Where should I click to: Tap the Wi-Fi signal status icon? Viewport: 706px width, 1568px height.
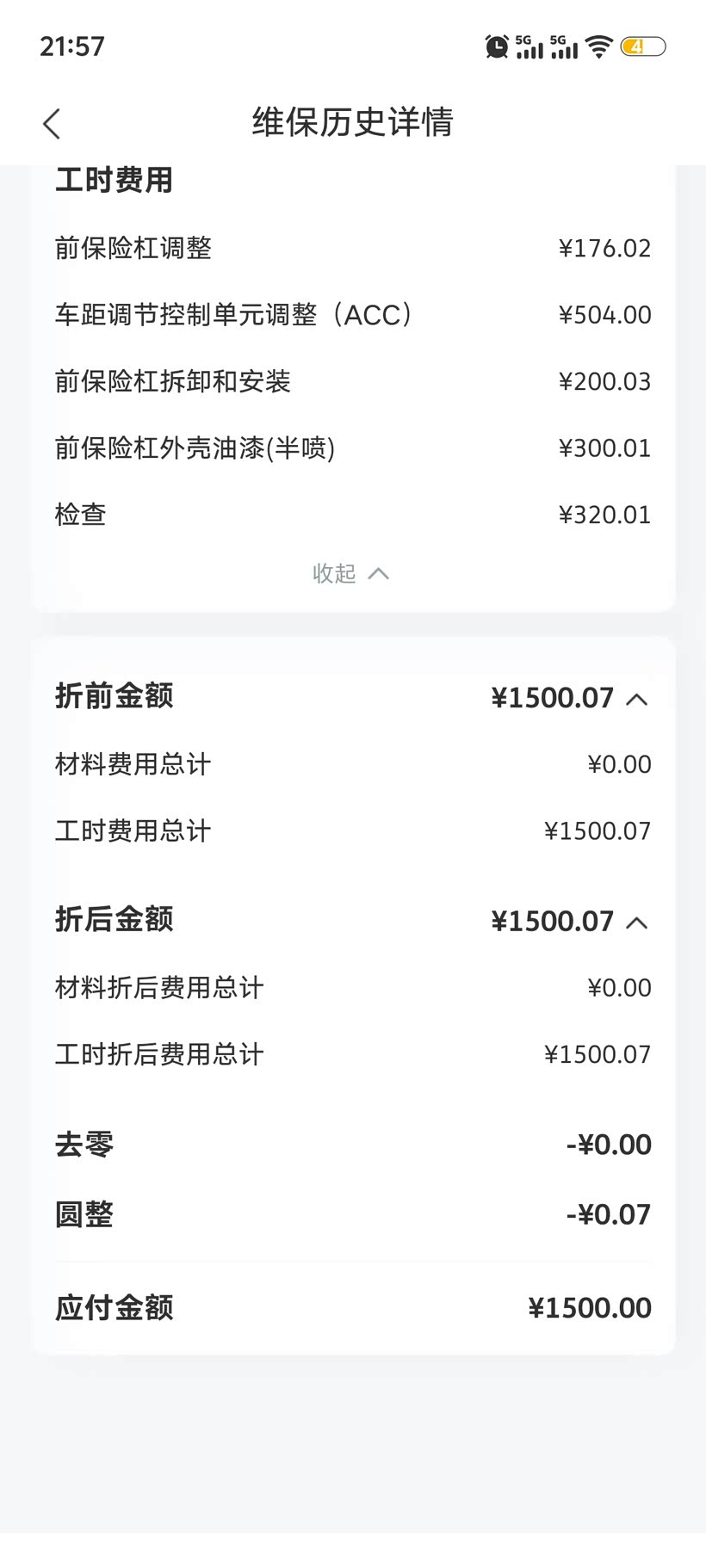tap(598, 46)
